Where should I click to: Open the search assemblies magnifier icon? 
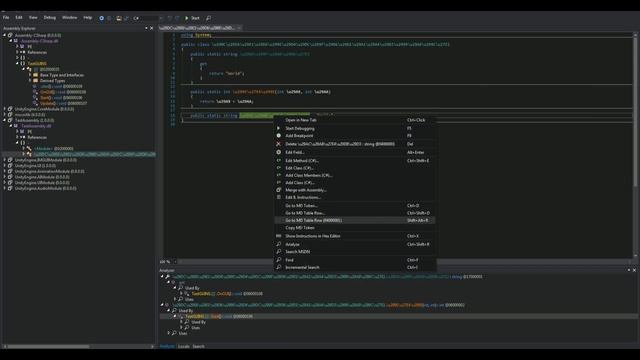209,18
